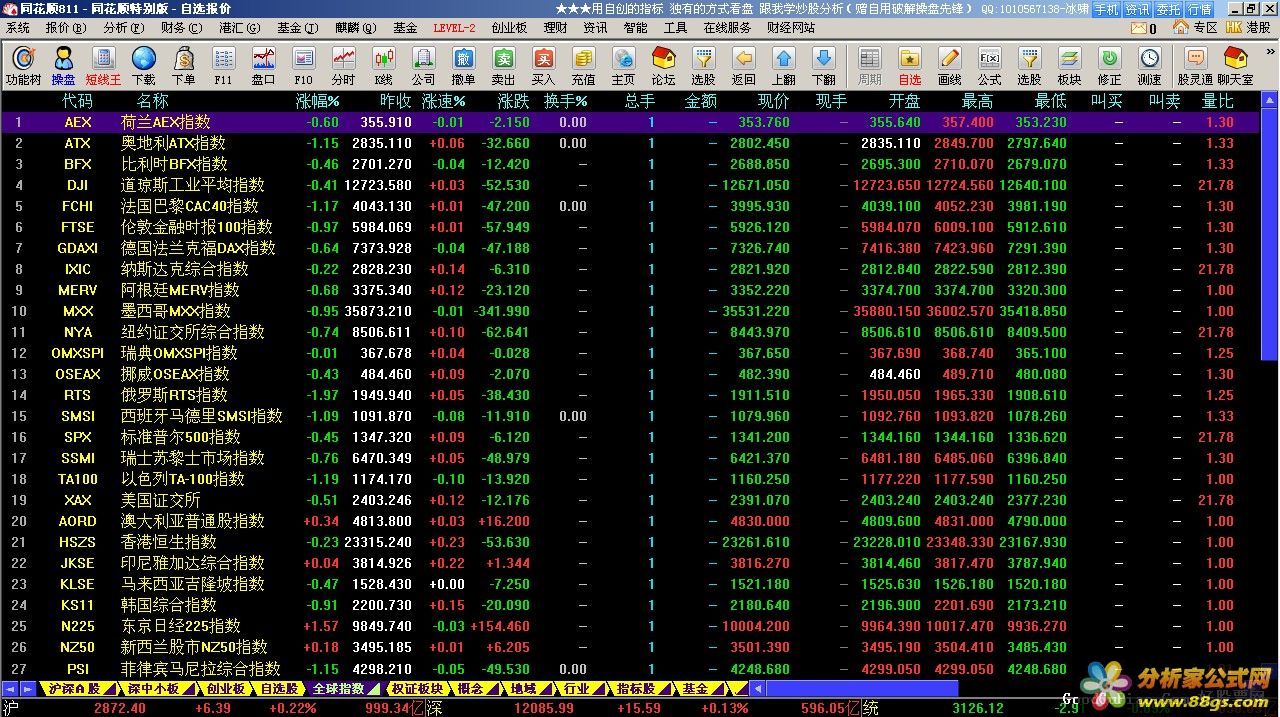Go to 主页 home page icon
The width and height of the screenshot is (1280, 717).
click(x=623, y=65)
